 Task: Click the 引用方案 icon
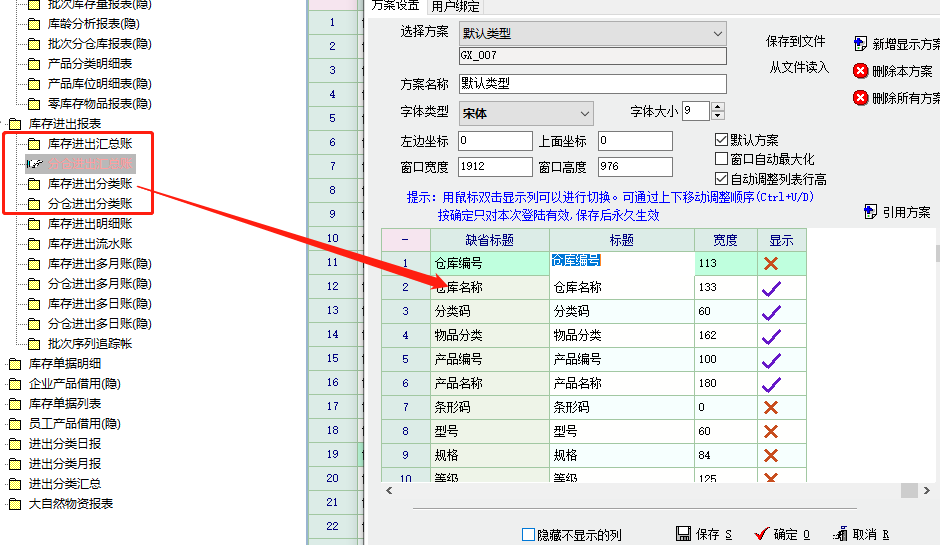coord(870,212)
